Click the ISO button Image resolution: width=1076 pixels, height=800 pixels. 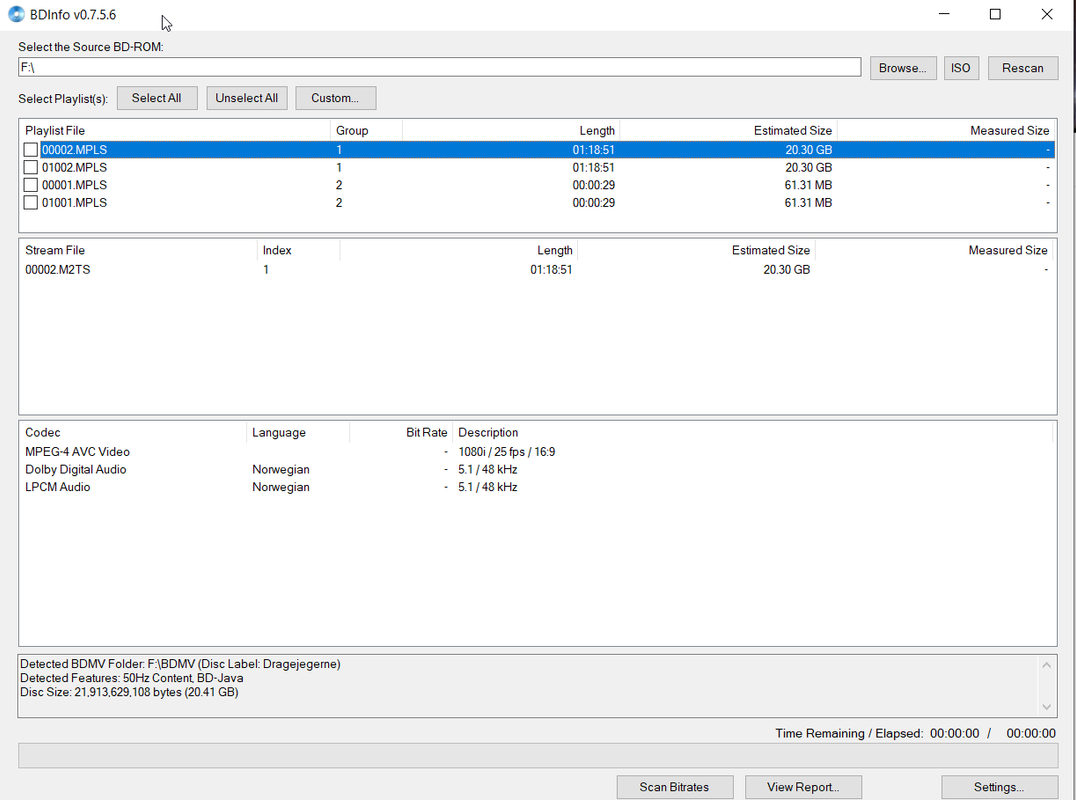[x=961, y=68]
